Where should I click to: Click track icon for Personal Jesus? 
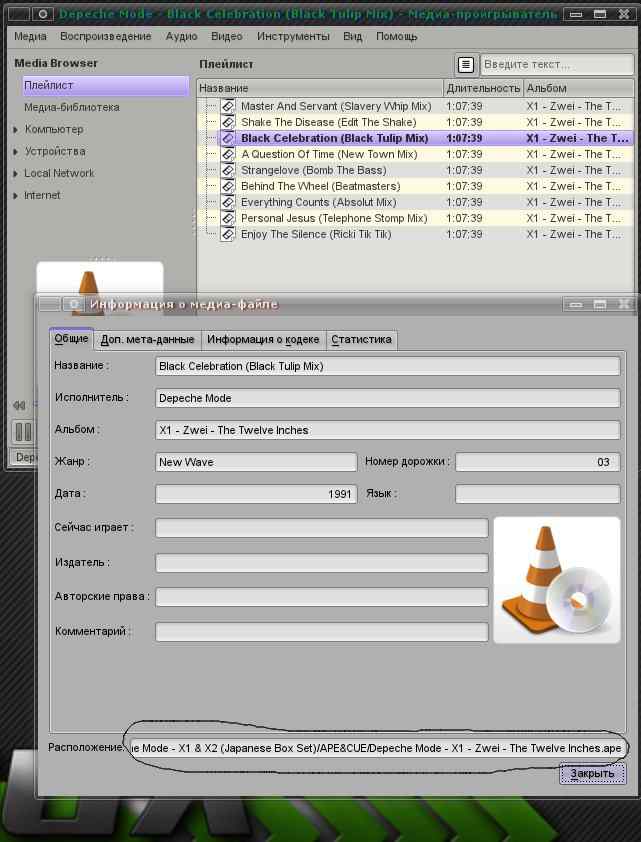click(x=228, y=219)
